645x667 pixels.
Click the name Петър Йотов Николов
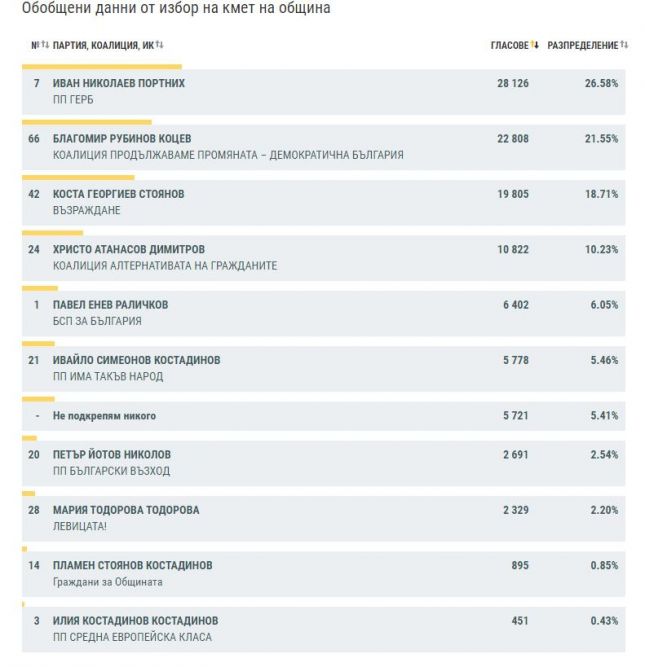111,454
